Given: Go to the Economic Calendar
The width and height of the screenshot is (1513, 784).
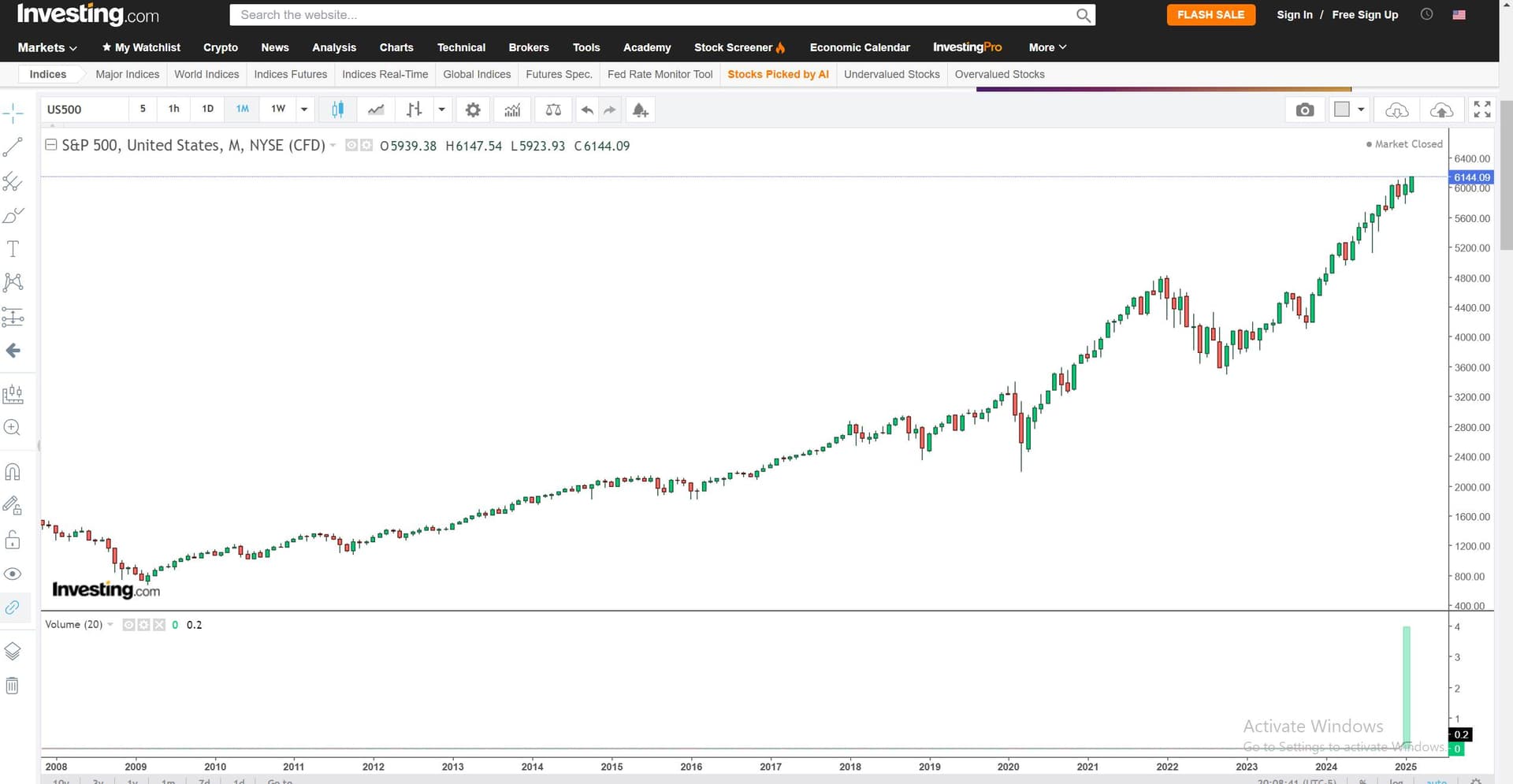Looking at the screenshot, I should click(860, 47).
